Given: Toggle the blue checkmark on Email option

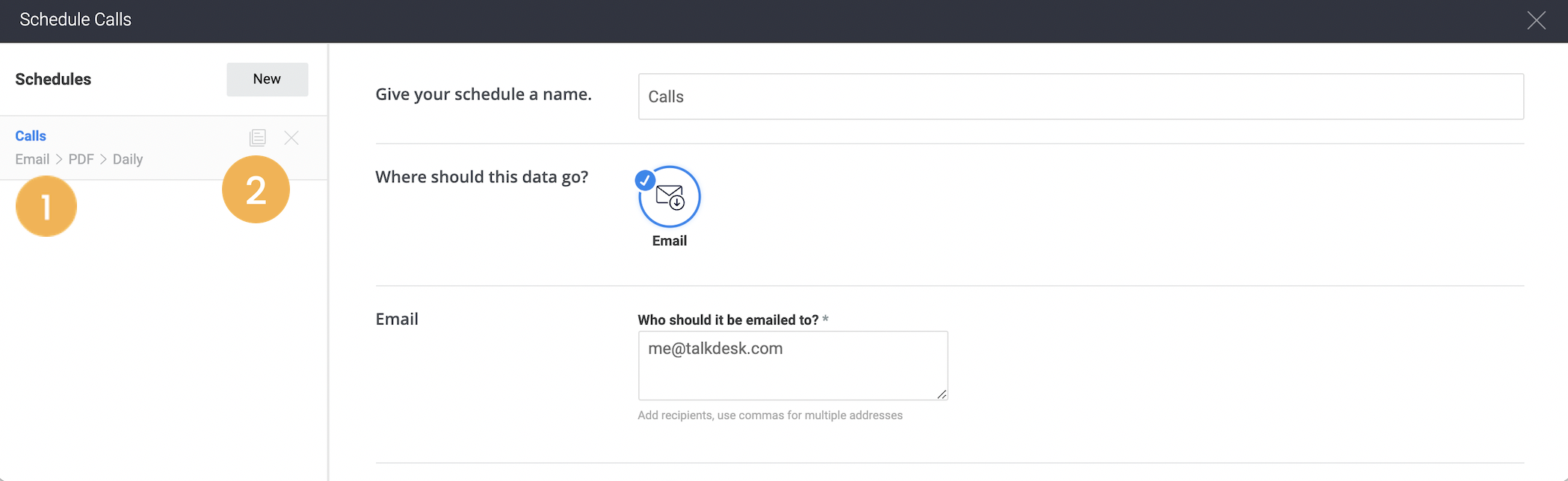Looking at the screenshot, I should tap(645, 180).
